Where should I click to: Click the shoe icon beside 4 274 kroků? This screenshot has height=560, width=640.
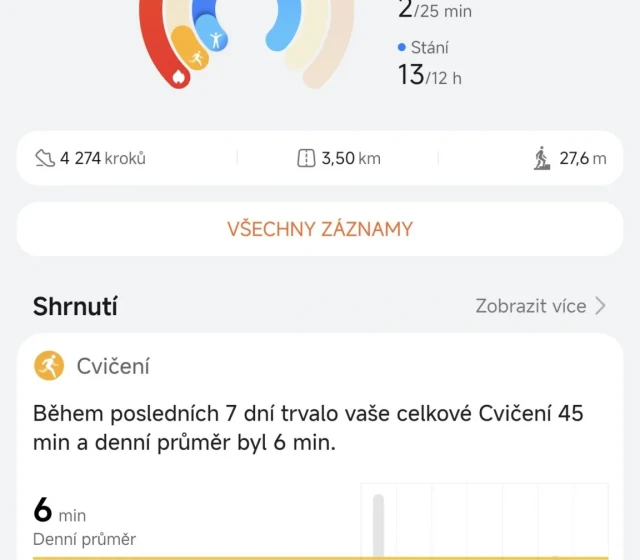[45, 158]
